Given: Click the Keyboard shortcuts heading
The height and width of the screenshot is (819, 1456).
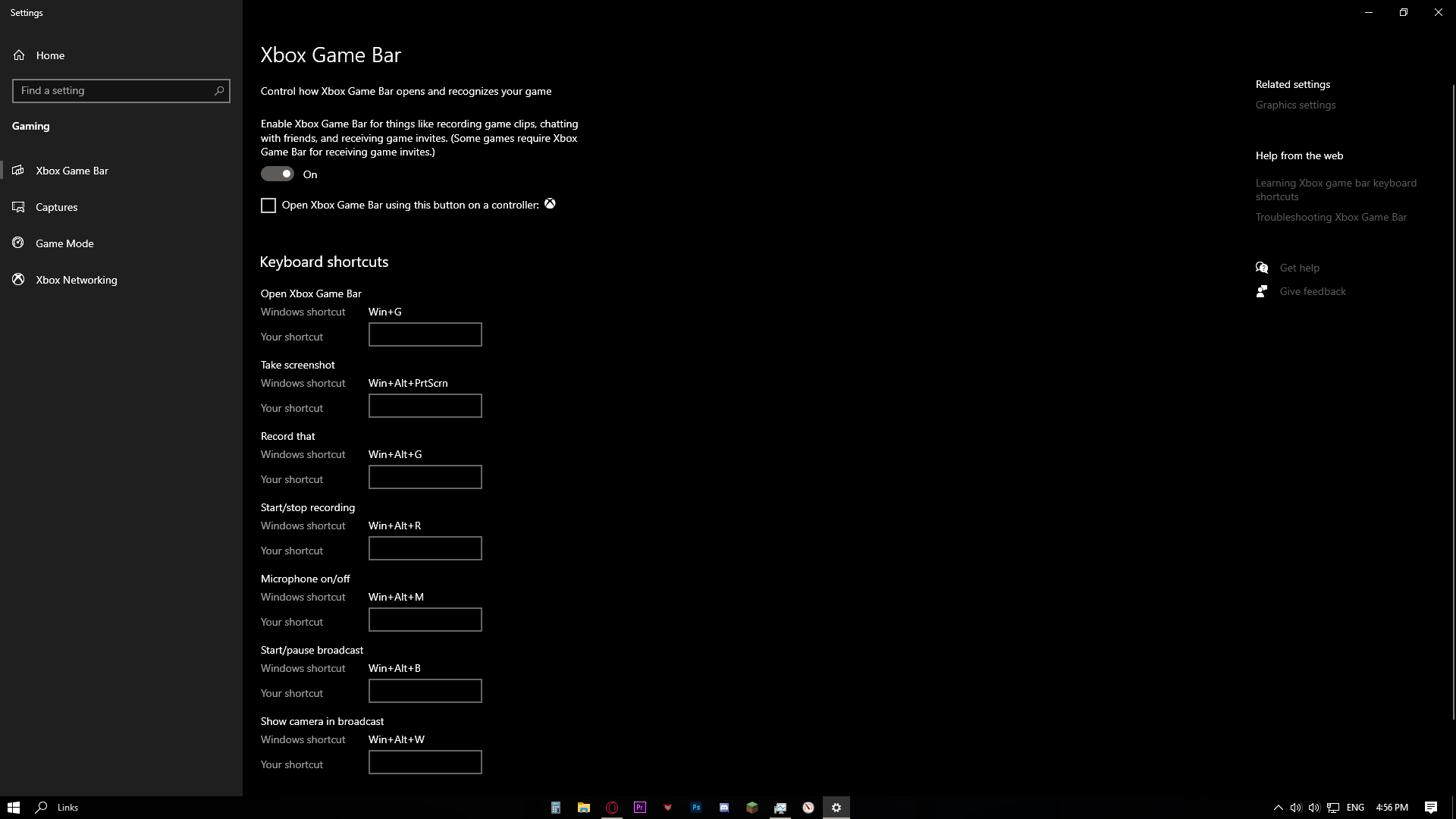Looking at the screenshot, I should pyautogui.click(x=324, y=262).
